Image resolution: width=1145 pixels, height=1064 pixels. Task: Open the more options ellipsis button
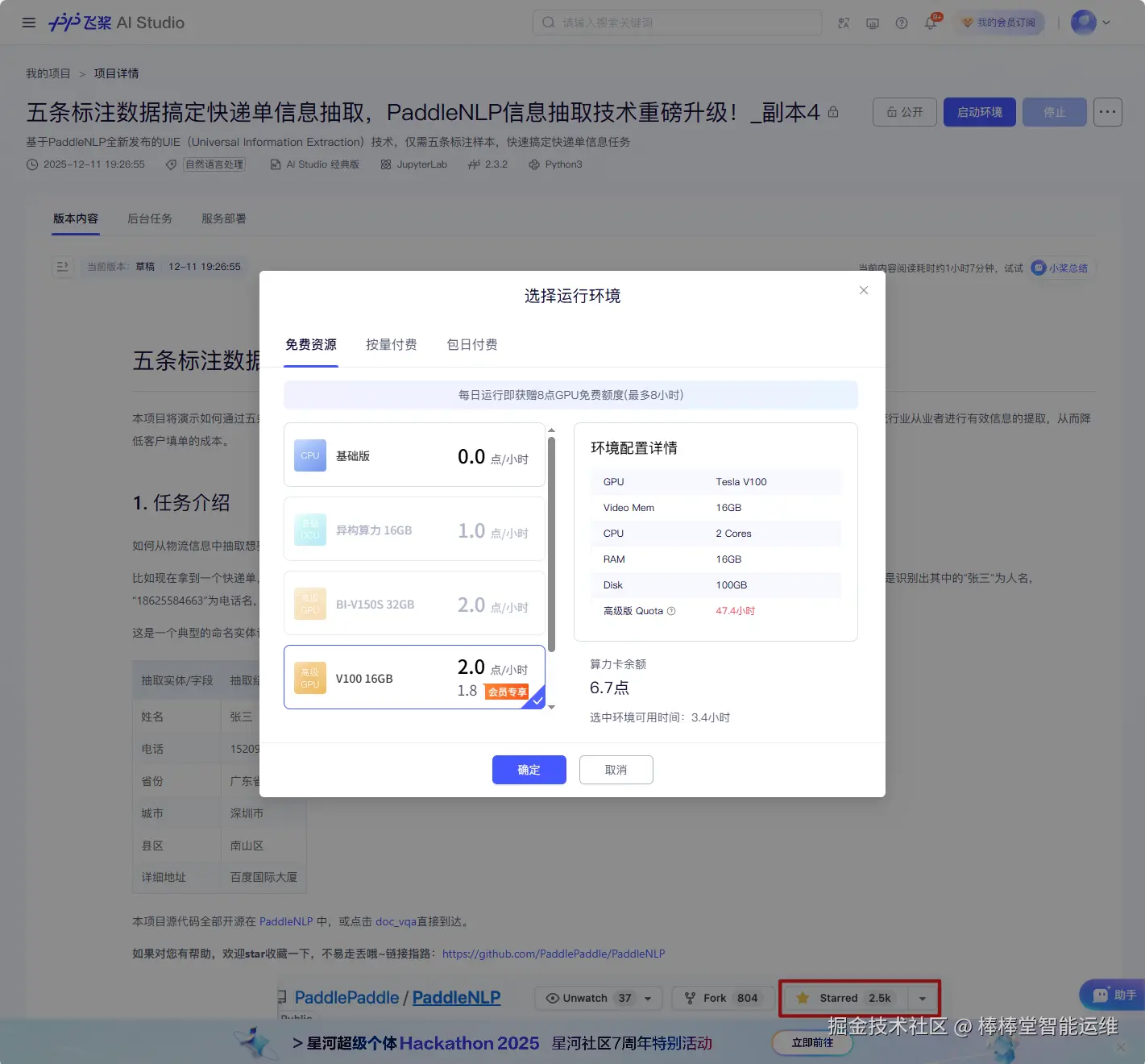(1108, 112)
